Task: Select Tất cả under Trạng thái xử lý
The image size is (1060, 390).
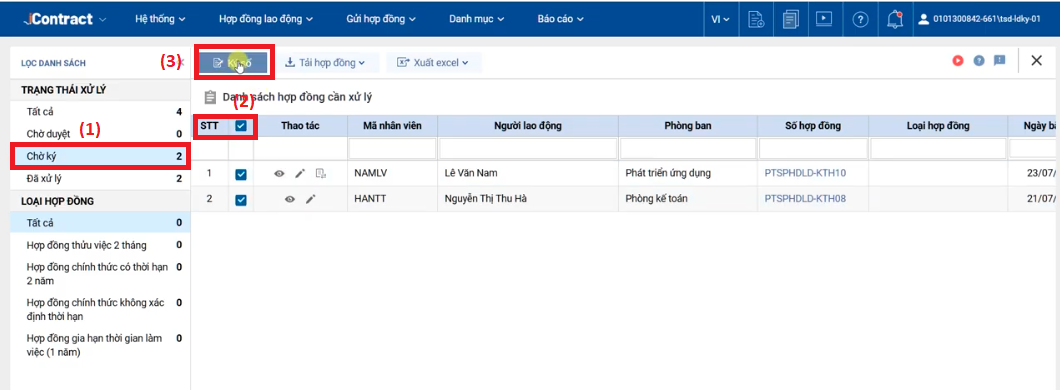Action: pyautogui.click(x=100, y=112)
